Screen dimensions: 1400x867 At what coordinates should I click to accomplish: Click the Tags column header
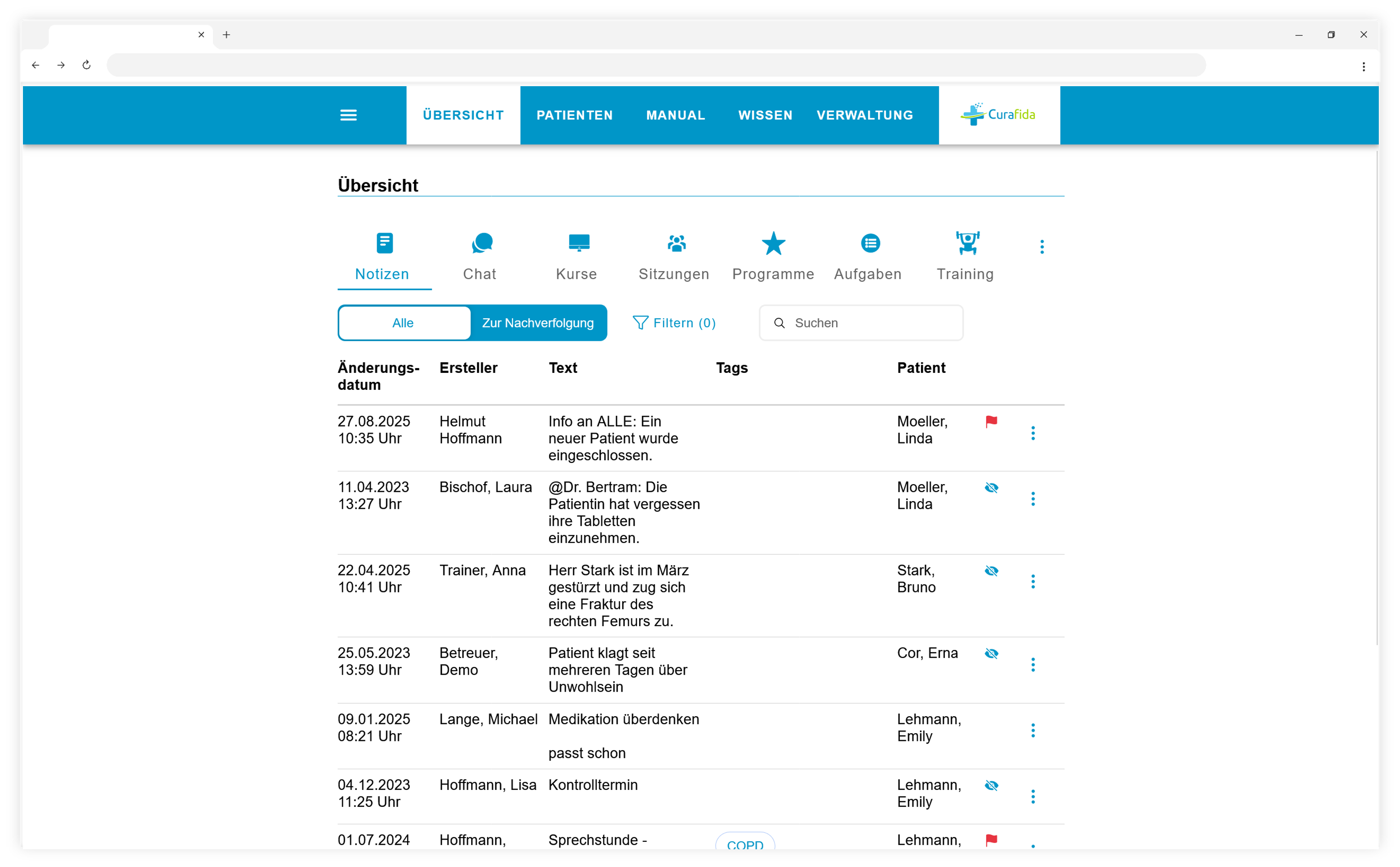click(x=731, y=368)
